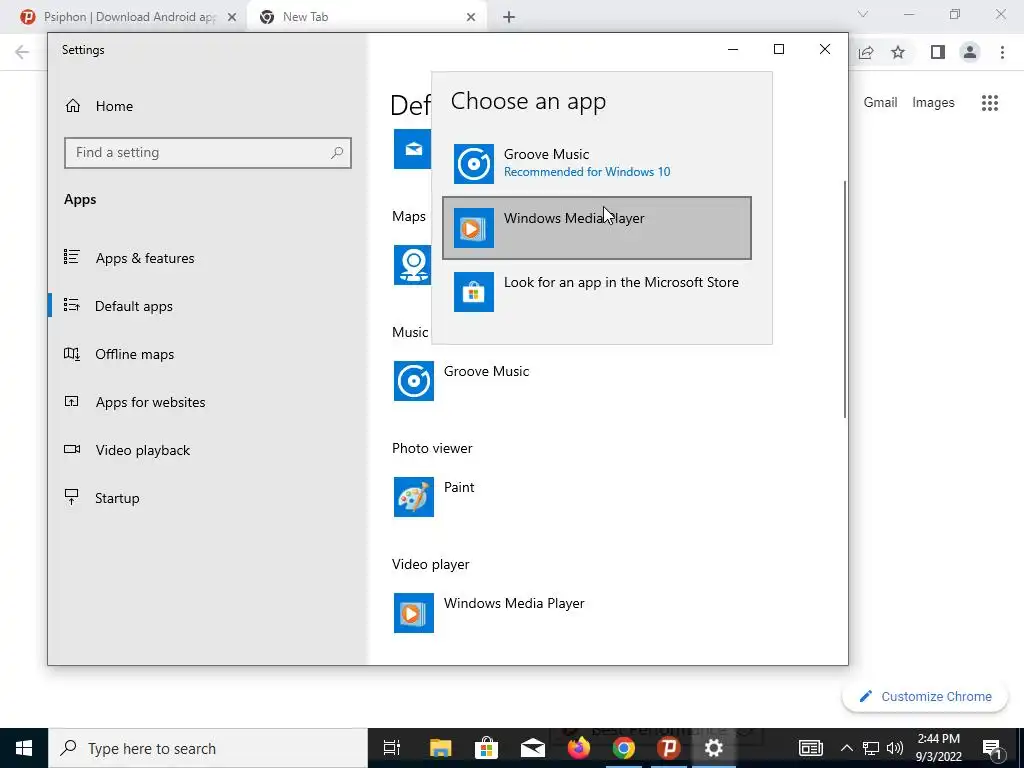Choose Windows Media Player in the popup list

596,228
